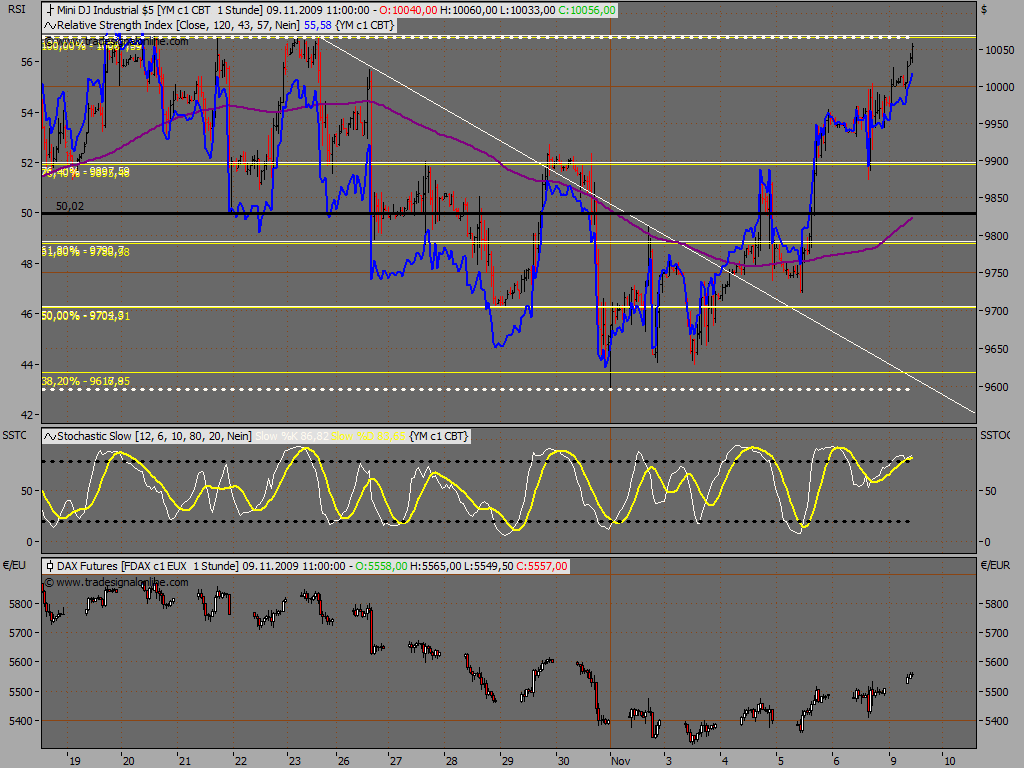The width and height of the screenshot is (1024, 768).
Task: Click the RSI reading 55,58
Action: (318, 25)
